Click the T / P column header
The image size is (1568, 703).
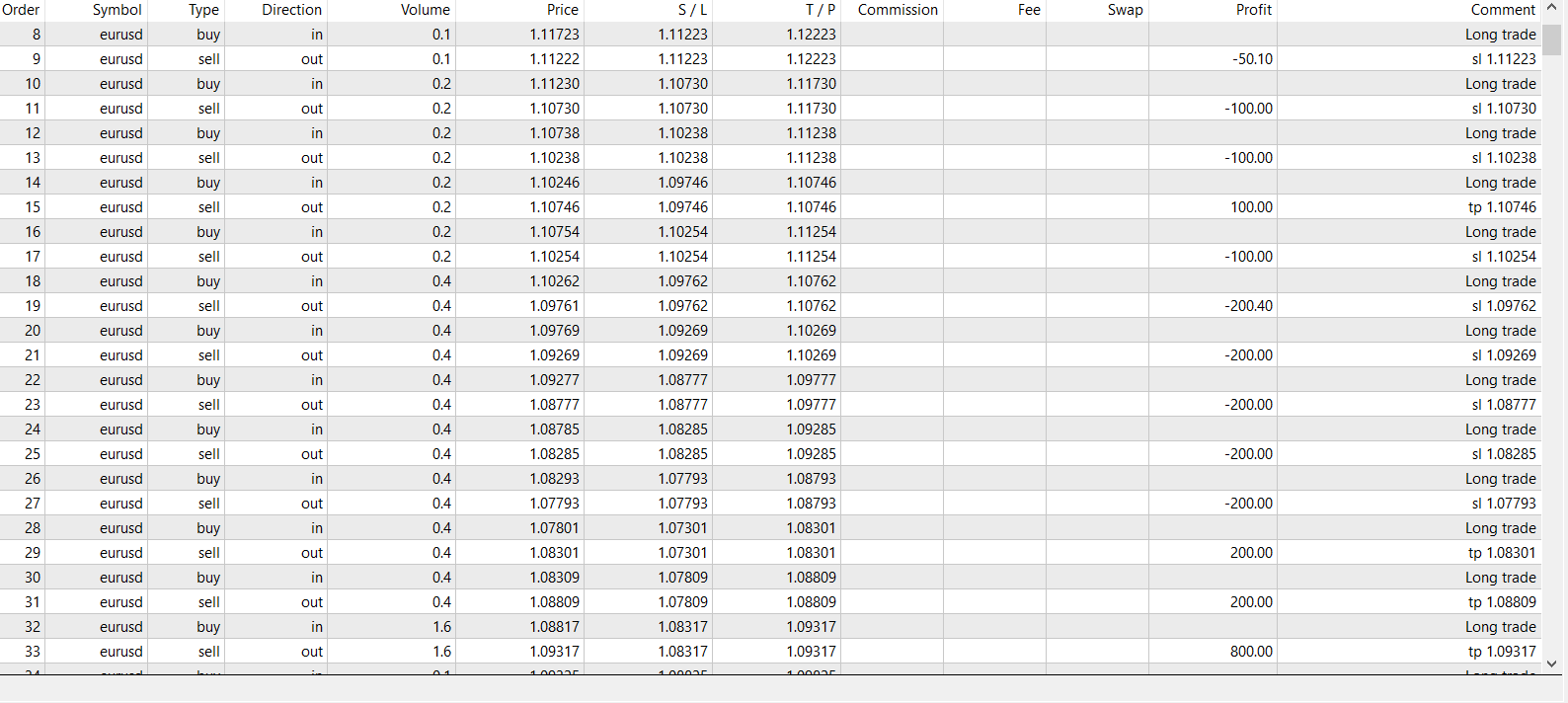821,10
